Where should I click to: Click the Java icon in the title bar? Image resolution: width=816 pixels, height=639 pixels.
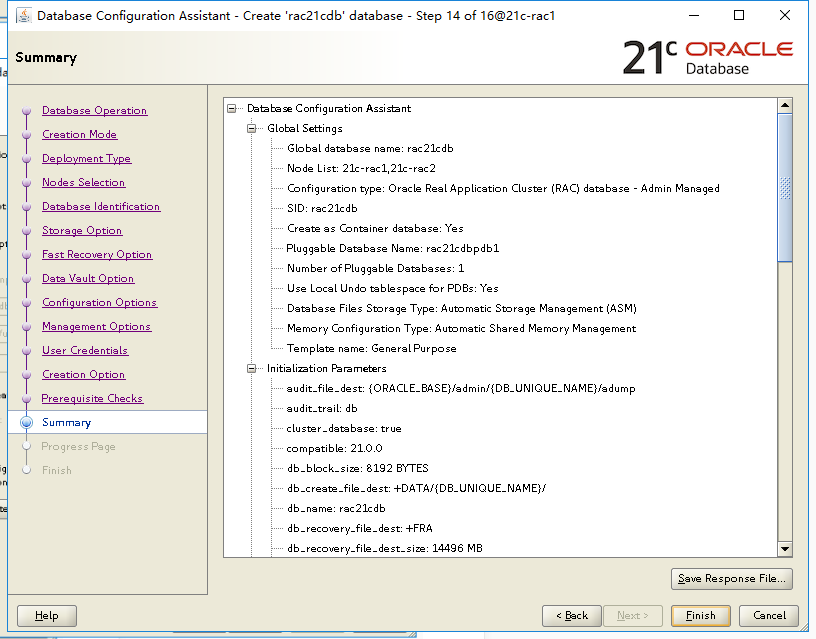23,16
